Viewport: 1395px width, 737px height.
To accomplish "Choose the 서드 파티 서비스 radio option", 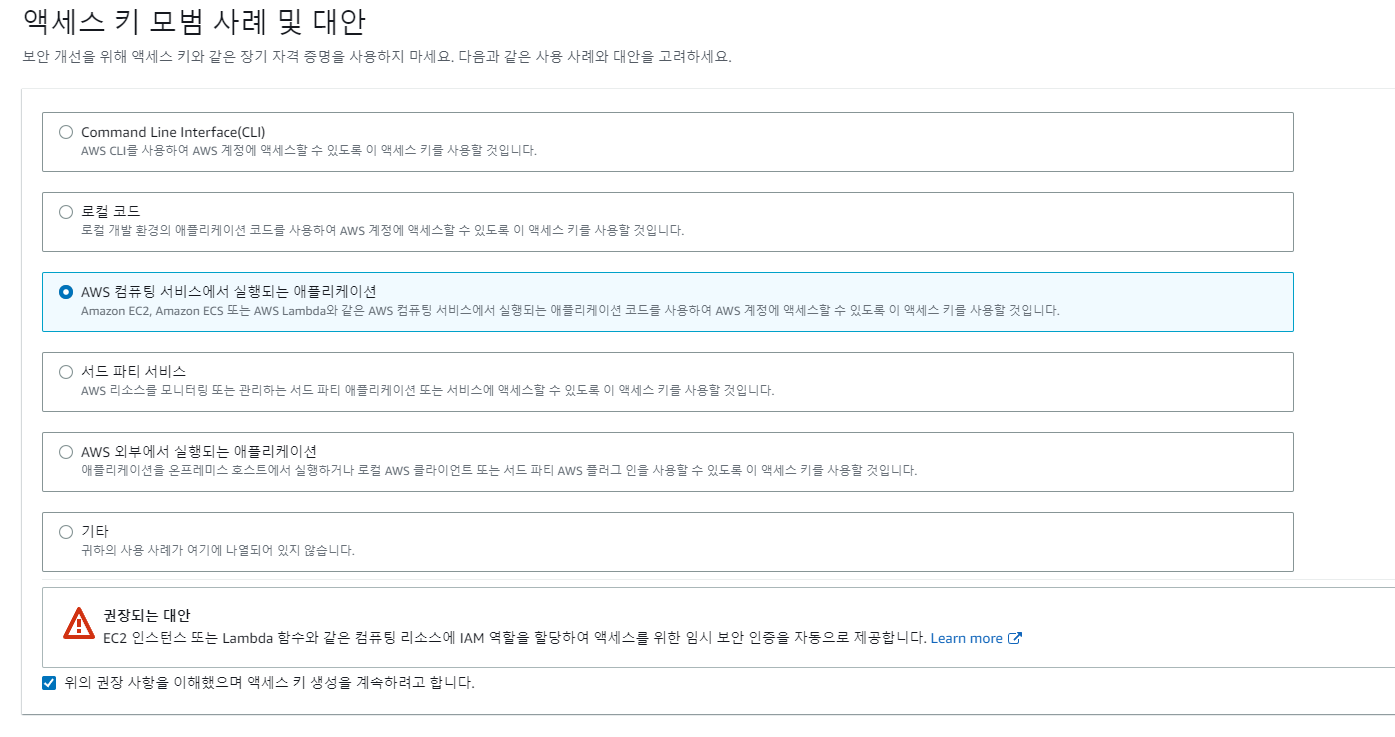I will pos(66,372).
